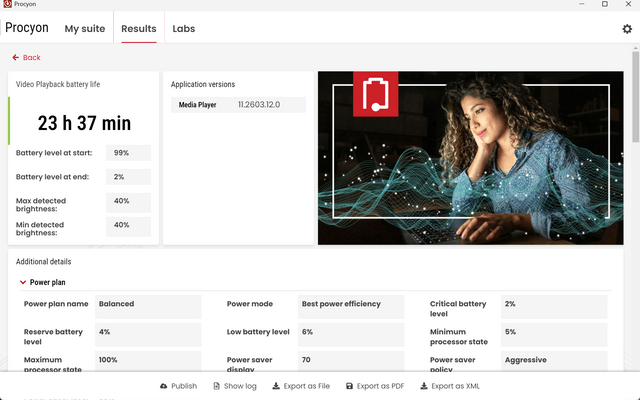This screenshot has width=640, height=400.
Task: Select the Reserve battery level 4% value
Action: coord(148,335)
